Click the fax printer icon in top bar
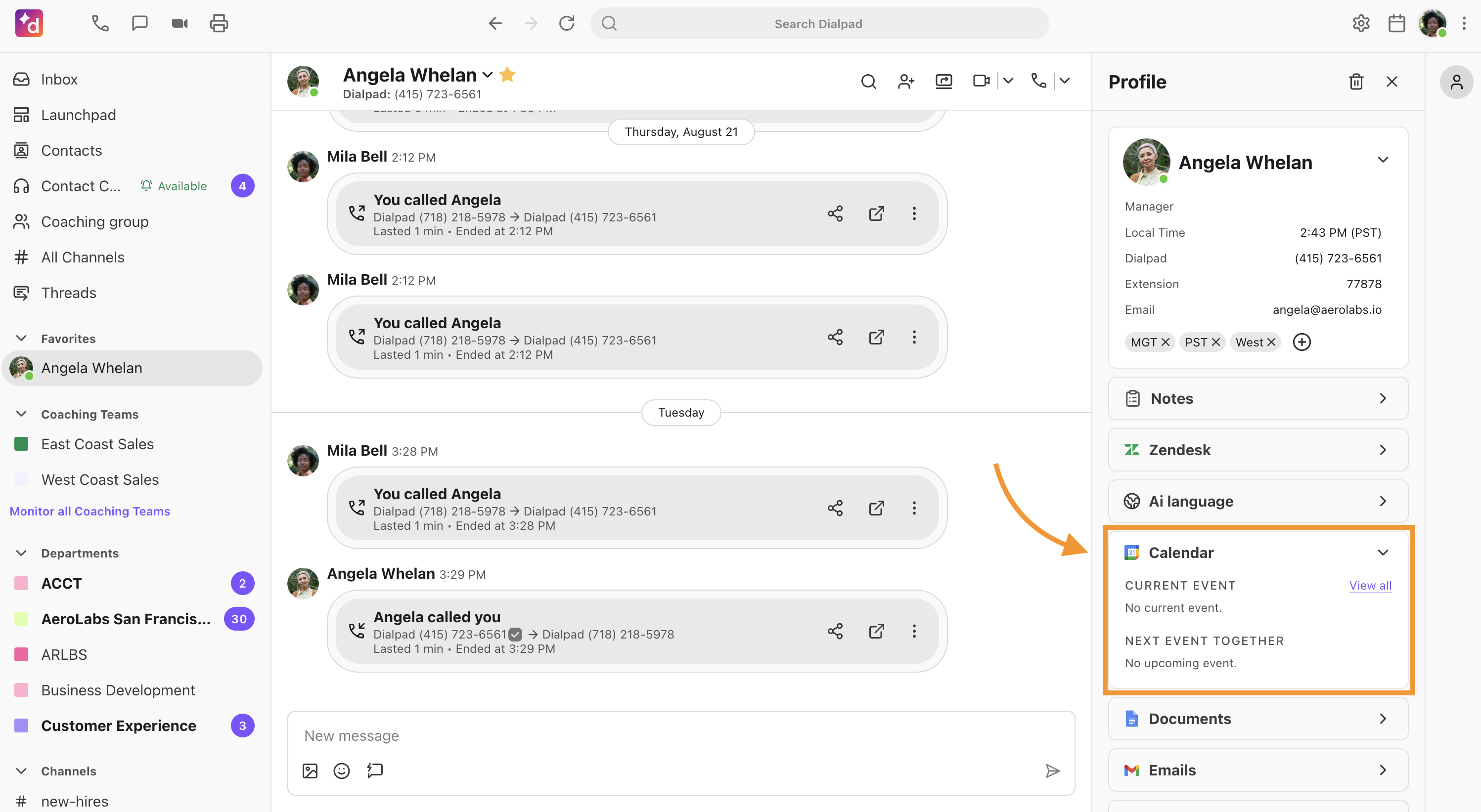The height and width of the screenshot is (812, 1481). [219, 24]
